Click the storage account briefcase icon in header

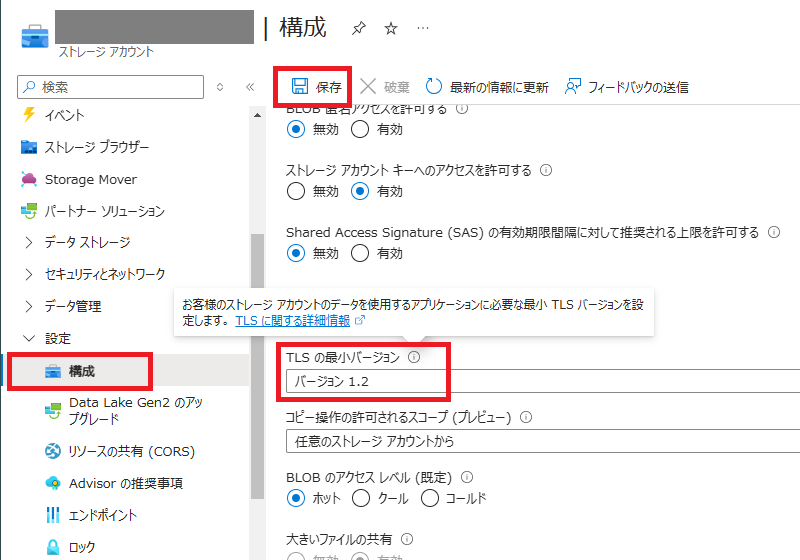pyautogui.click(x=35, y=36)
